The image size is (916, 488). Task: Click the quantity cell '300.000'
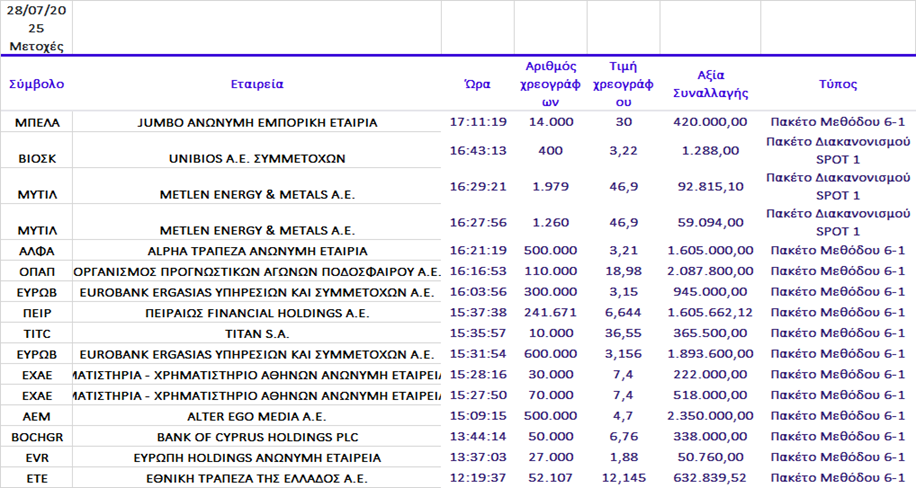tap(550, 292)
